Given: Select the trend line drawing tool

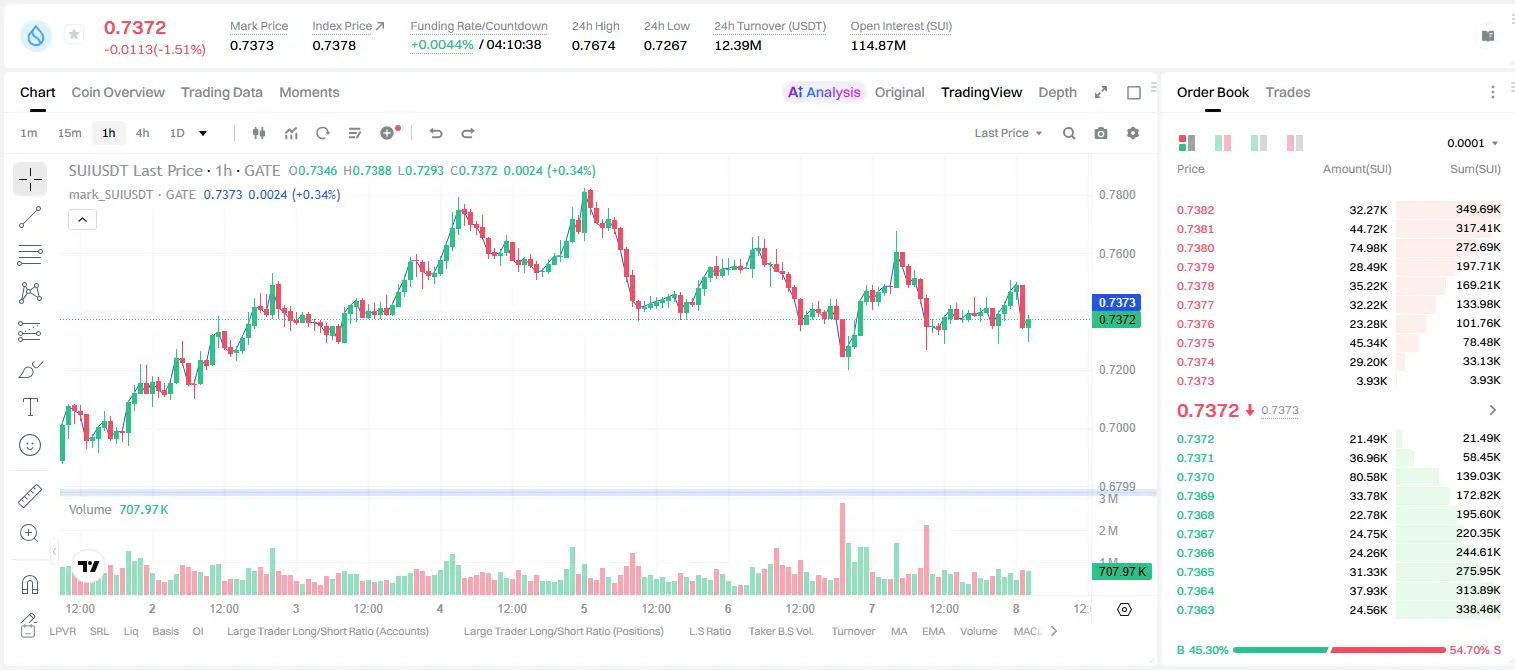Looking at the screenshot, I should 30,217.
